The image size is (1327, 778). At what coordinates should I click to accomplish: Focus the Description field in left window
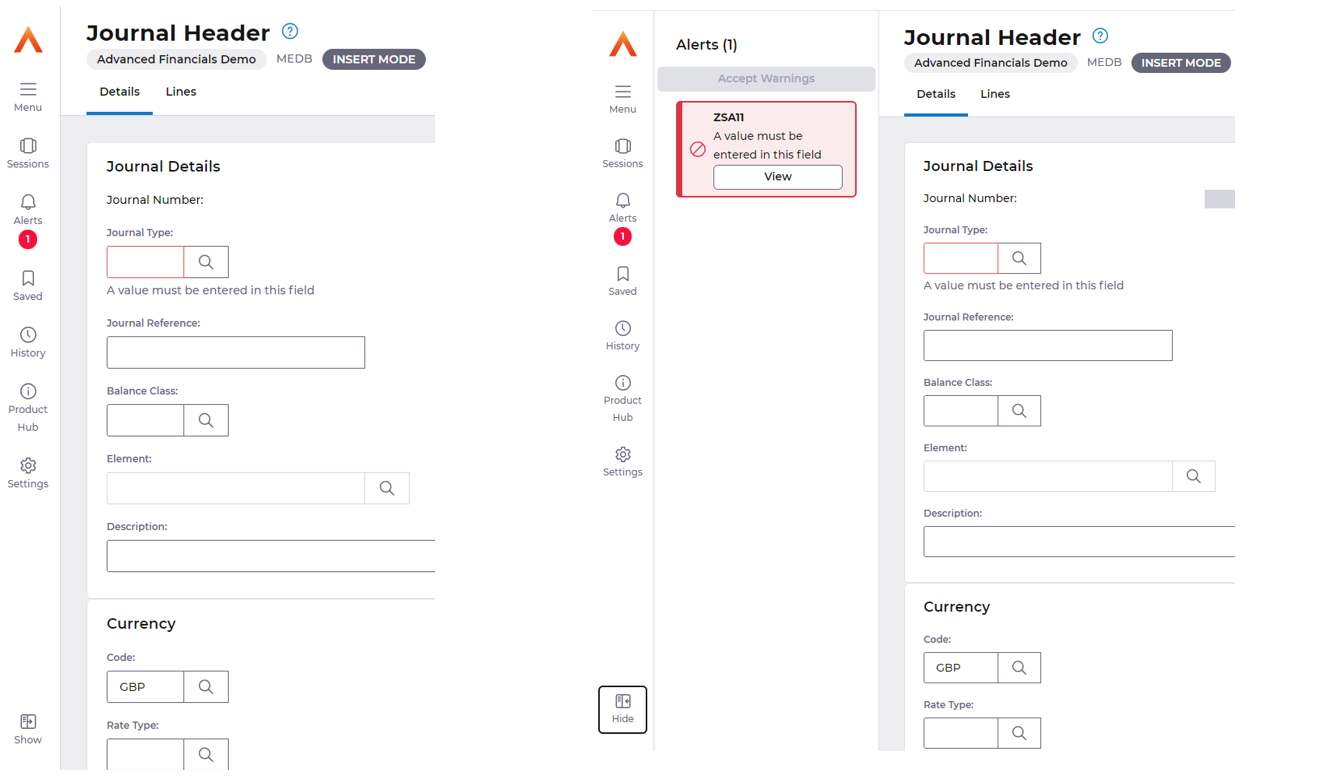pyautogui.click(x=271, y=556)
